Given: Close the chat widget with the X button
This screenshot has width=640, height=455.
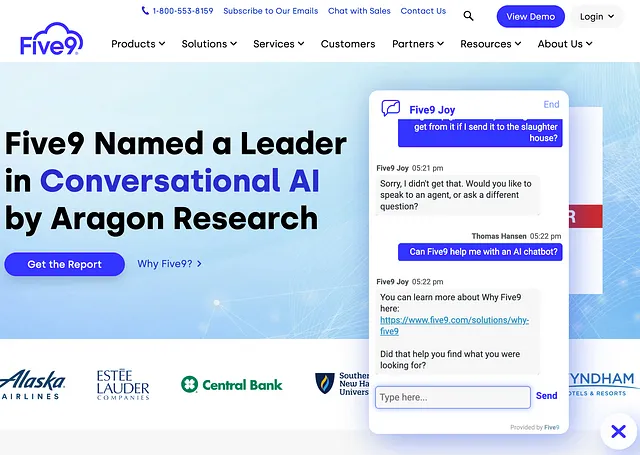Looking at the screenshot, I should tap(618, 431).
